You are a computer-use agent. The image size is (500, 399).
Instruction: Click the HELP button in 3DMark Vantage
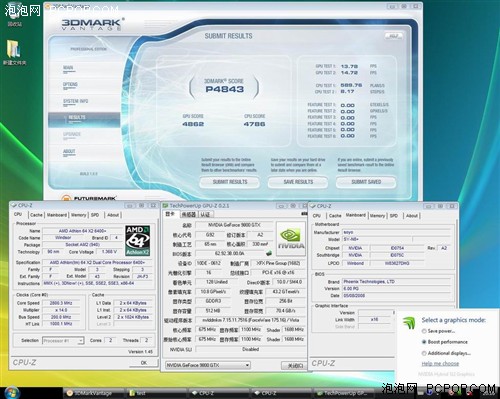tap(394, 36)
